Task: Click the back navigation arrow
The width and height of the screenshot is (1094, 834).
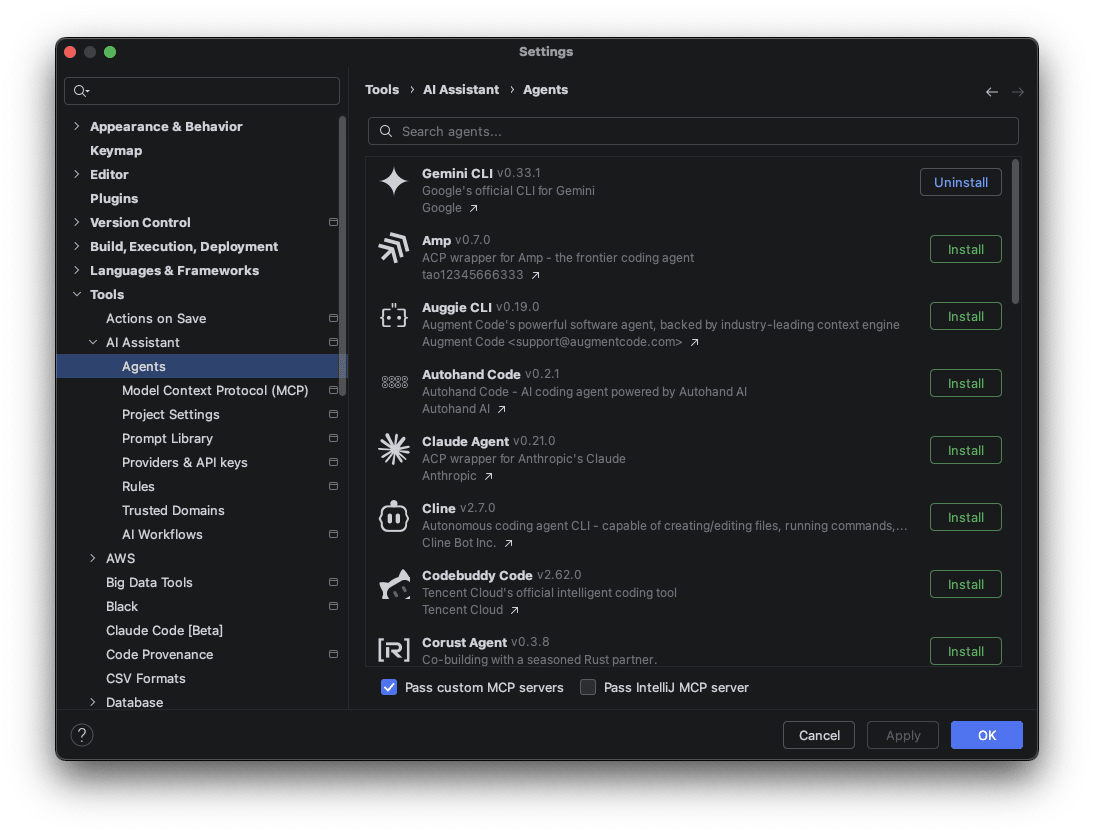Action: [991, 91]
